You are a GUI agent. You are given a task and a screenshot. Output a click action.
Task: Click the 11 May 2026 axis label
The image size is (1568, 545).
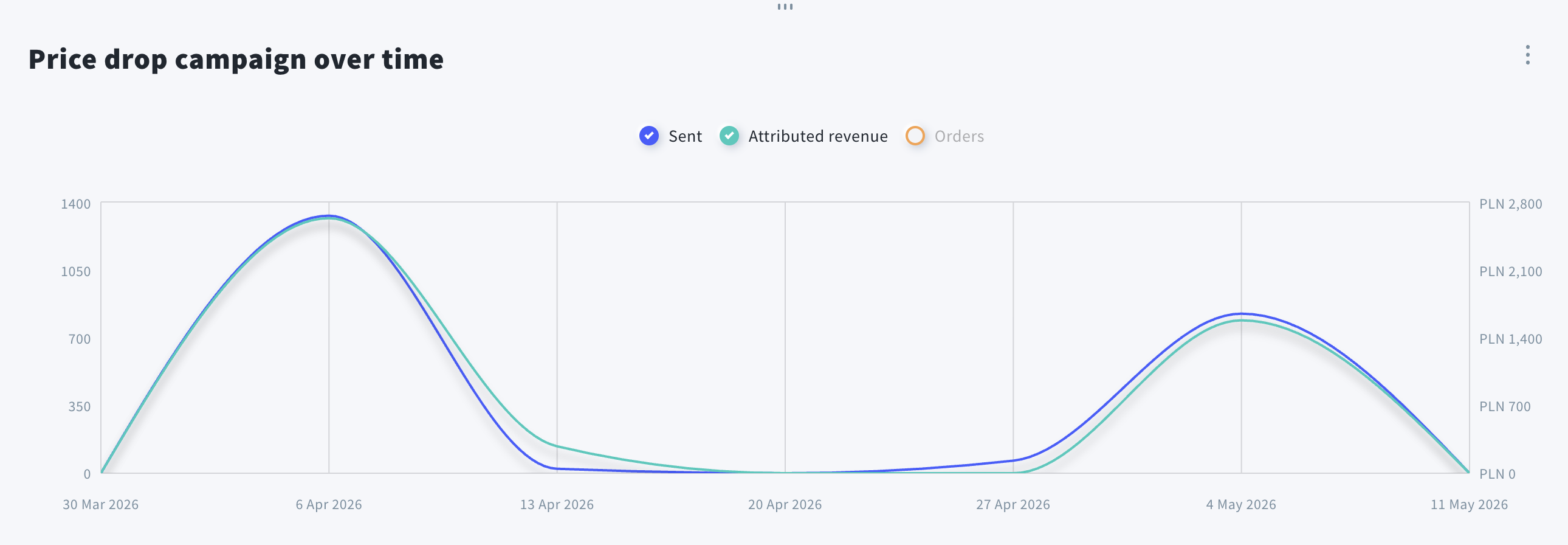point(1469,504)
